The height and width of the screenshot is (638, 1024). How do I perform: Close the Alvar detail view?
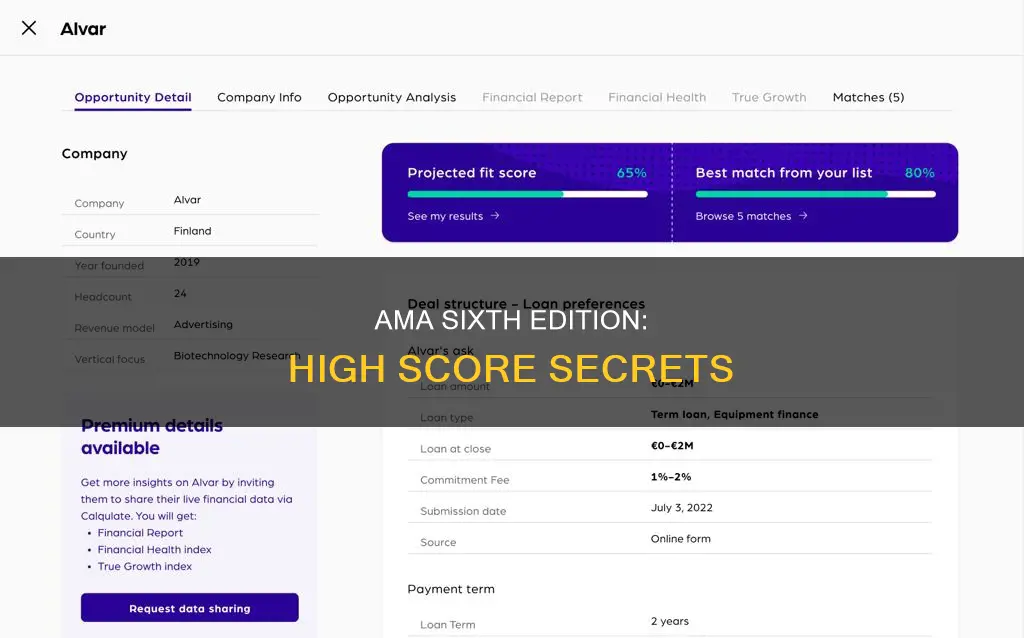click(x=29, y=28)
